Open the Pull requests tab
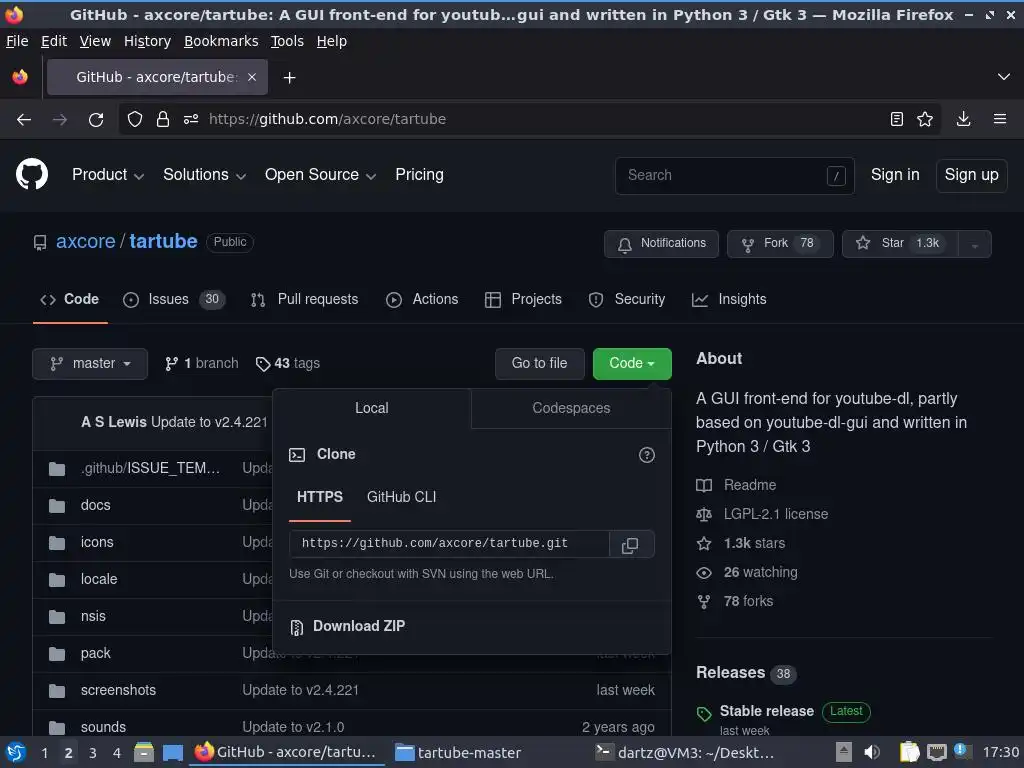 304,300
